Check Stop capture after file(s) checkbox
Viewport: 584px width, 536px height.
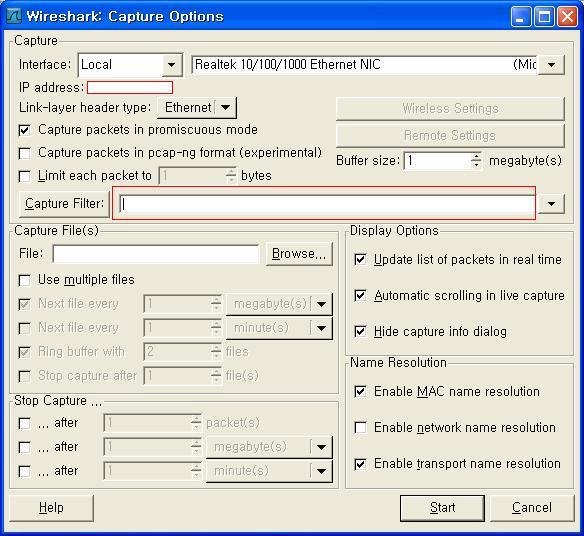pyautogui.click(x=25, y=376)
